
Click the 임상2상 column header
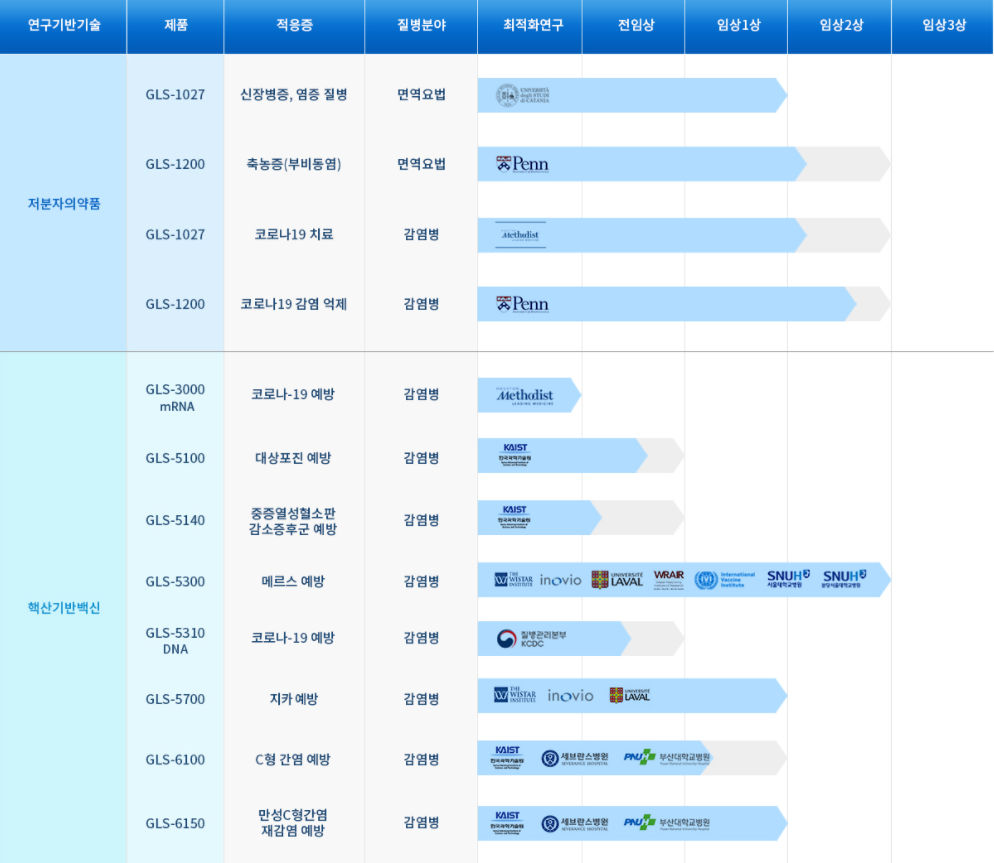[x=841, y=25]
